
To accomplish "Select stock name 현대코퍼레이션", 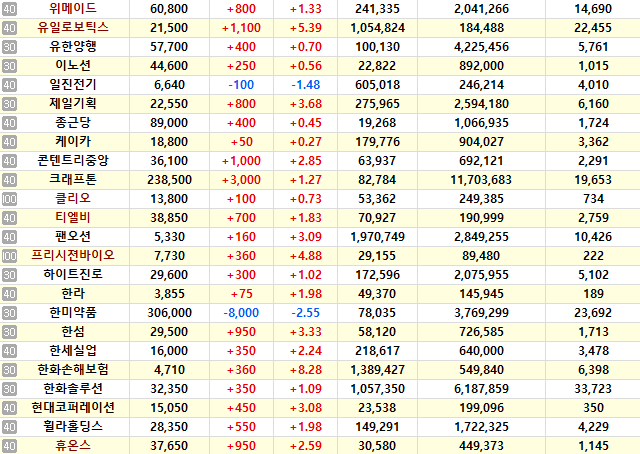I will pyautogui.click(x=73, y=407).
